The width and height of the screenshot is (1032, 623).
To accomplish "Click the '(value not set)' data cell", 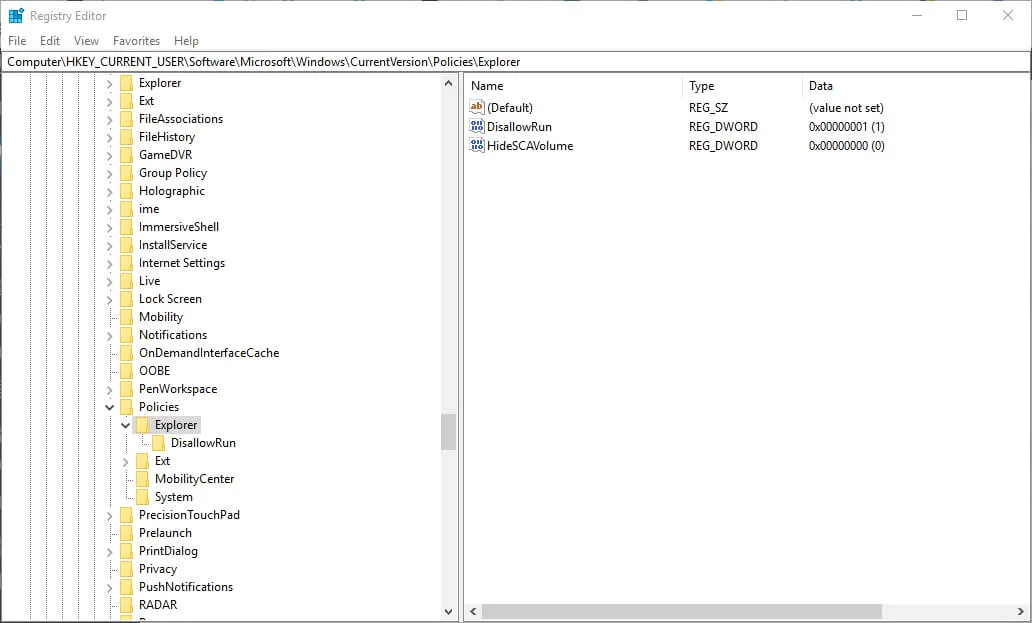I will (846, 107).
